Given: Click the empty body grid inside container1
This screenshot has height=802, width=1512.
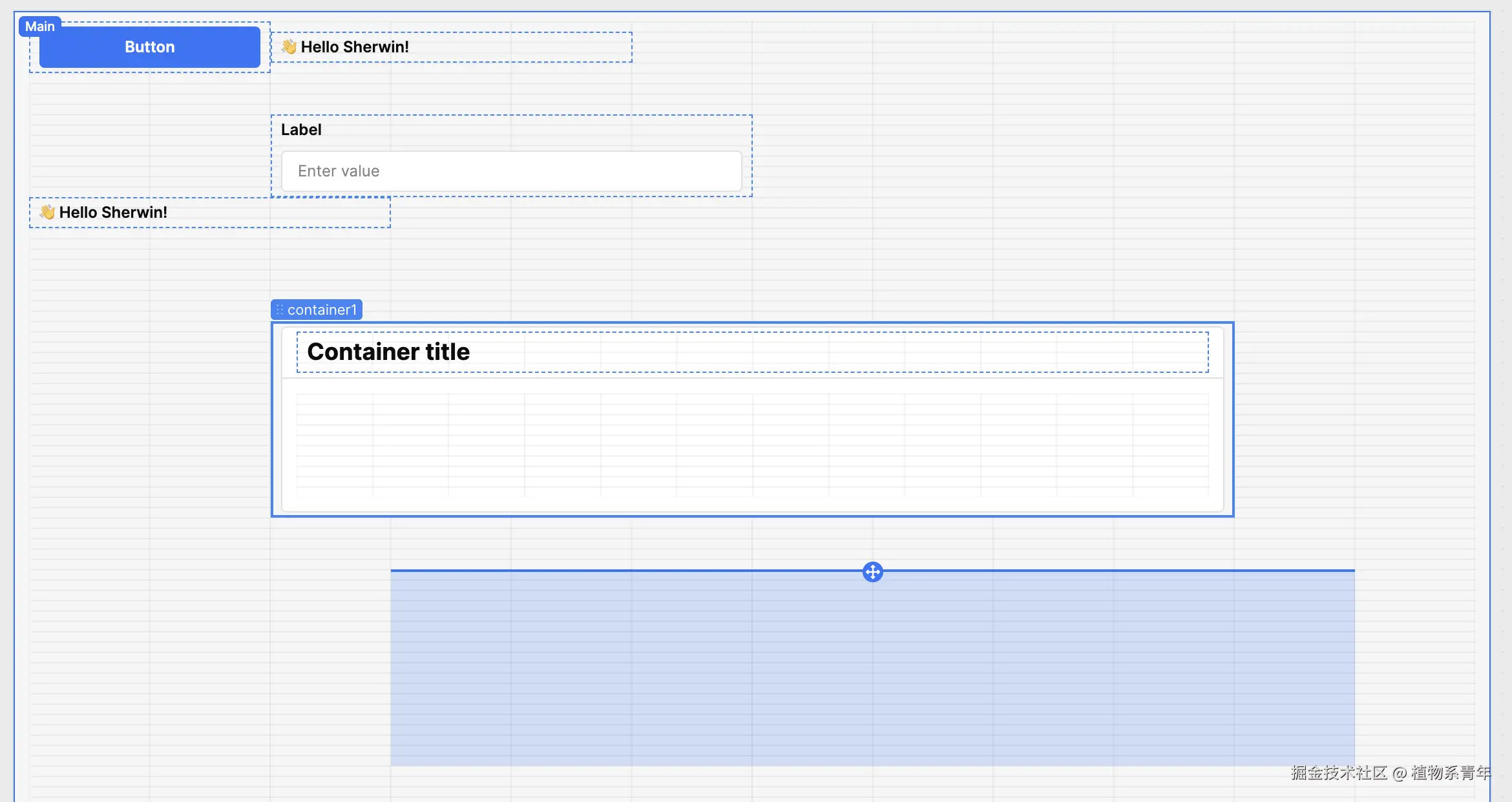Looking at the screenshot, I should (x=752, y=445).
